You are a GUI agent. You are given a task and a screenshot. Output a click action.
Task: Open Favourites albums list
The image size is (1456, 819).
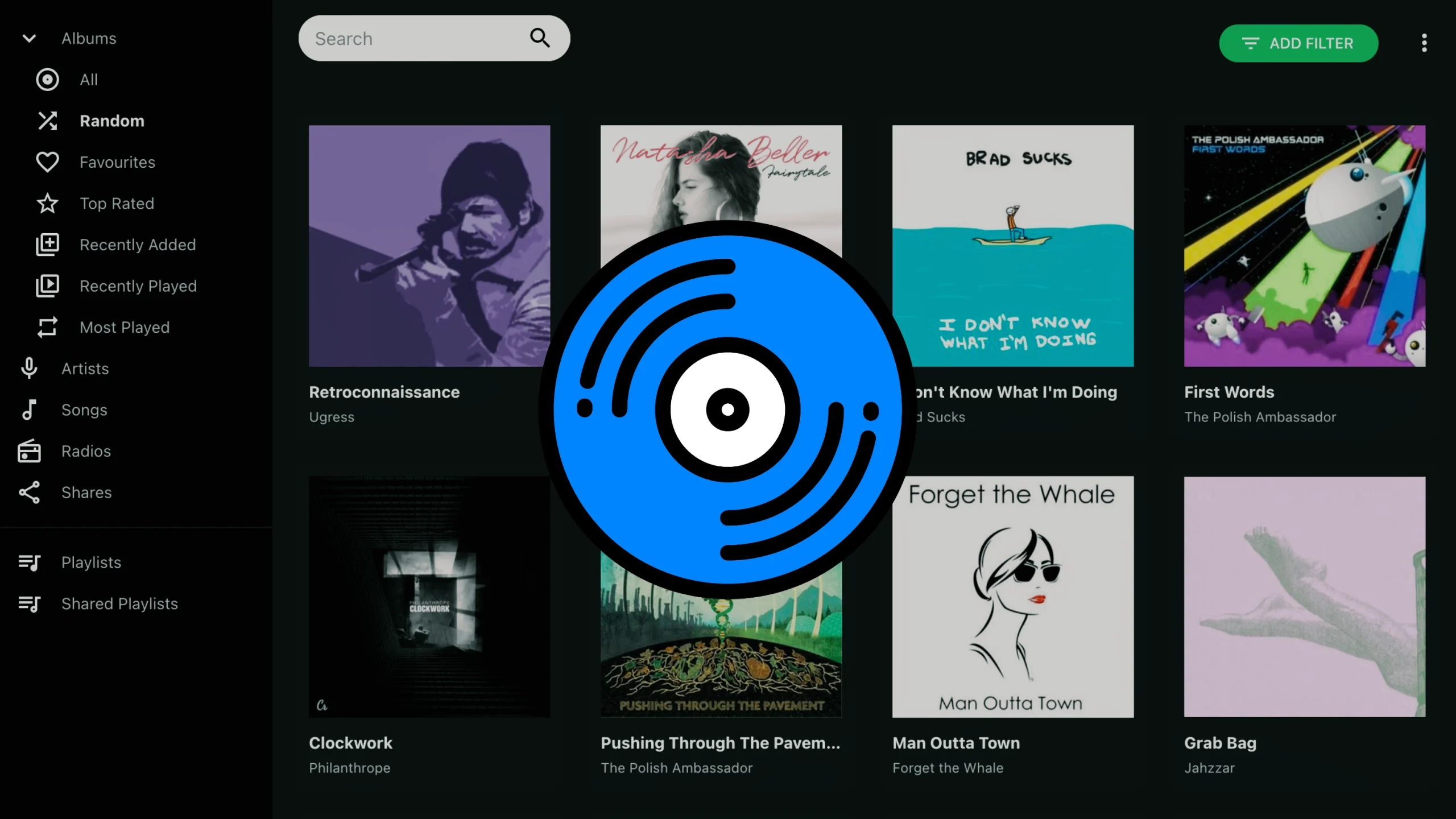117,163
